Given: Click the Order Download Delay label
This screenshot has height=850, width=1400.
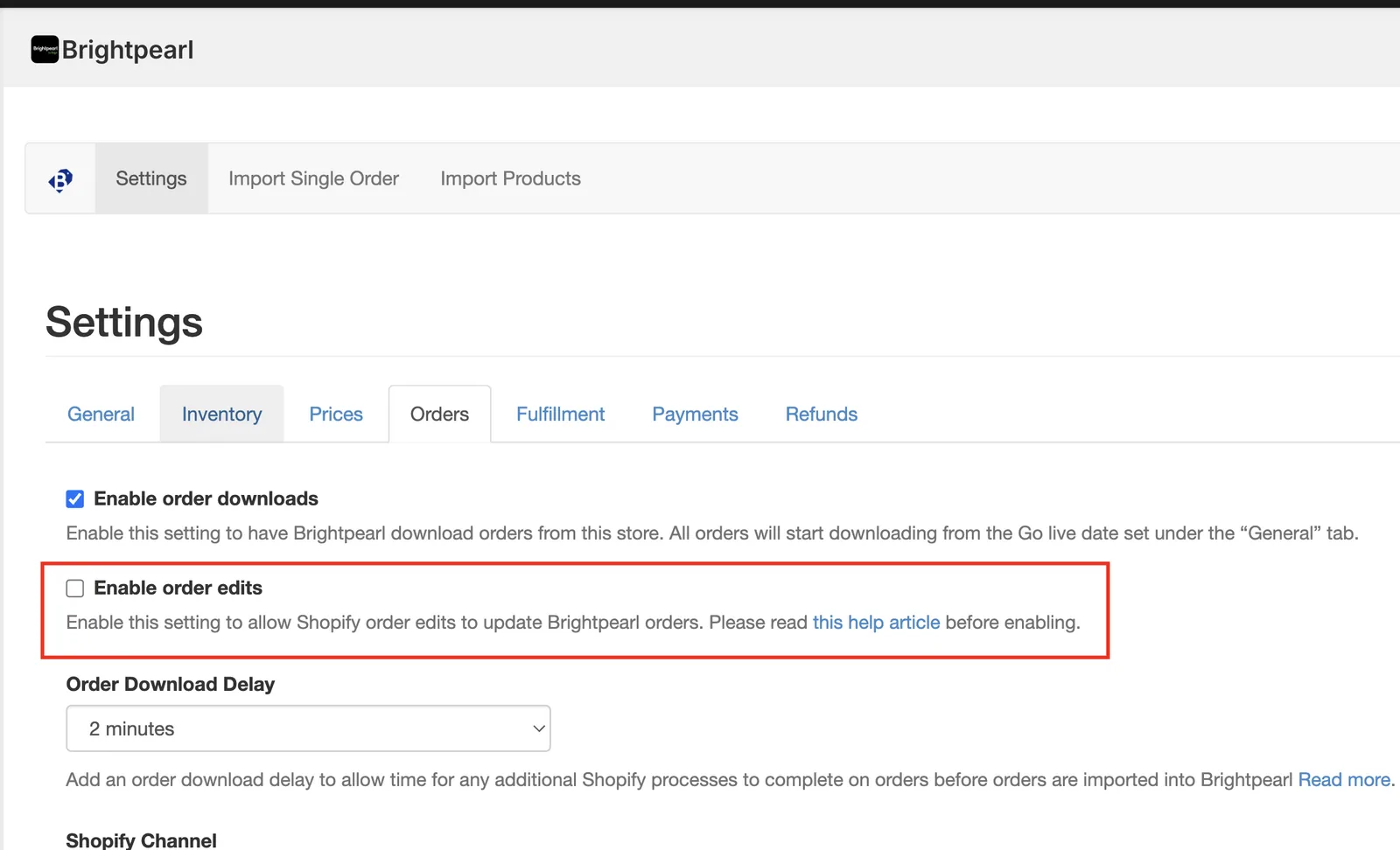Looking at the screenshot, I should (171, 684).
